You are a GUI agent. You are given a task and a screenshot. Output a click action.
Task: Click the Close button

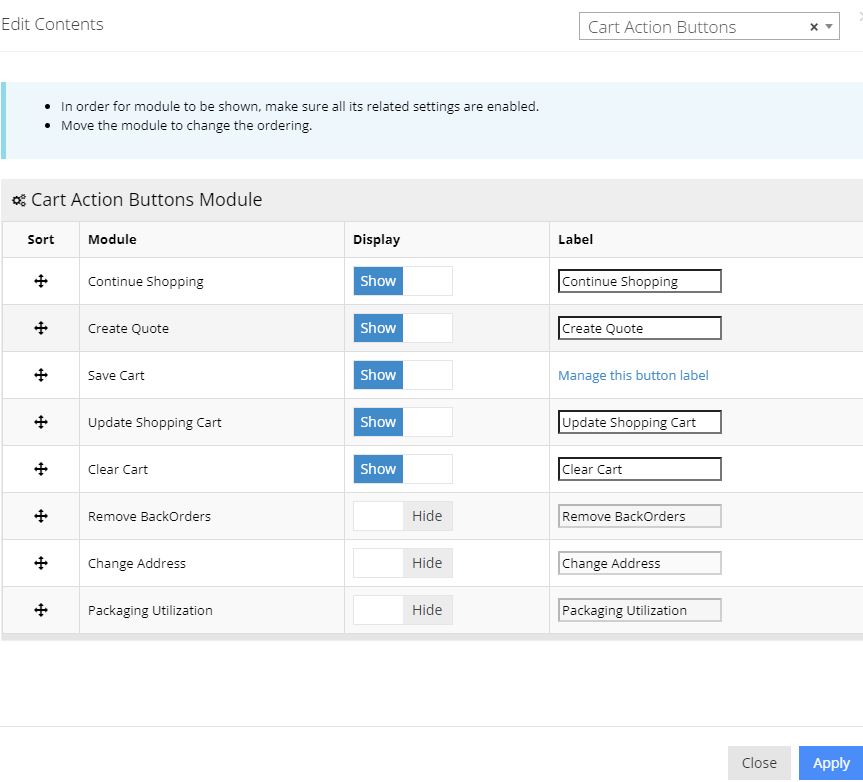(x=759, y=763)
